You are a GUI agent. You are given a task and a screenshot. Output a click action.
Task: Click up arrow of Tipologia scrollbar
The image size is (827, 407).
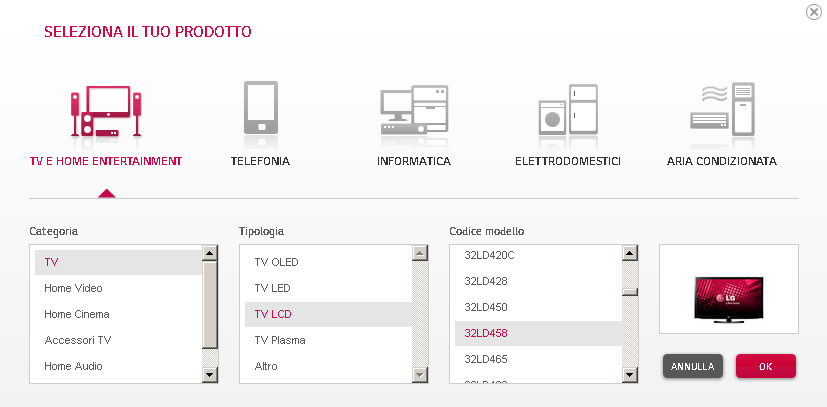[x=420, y=253]
